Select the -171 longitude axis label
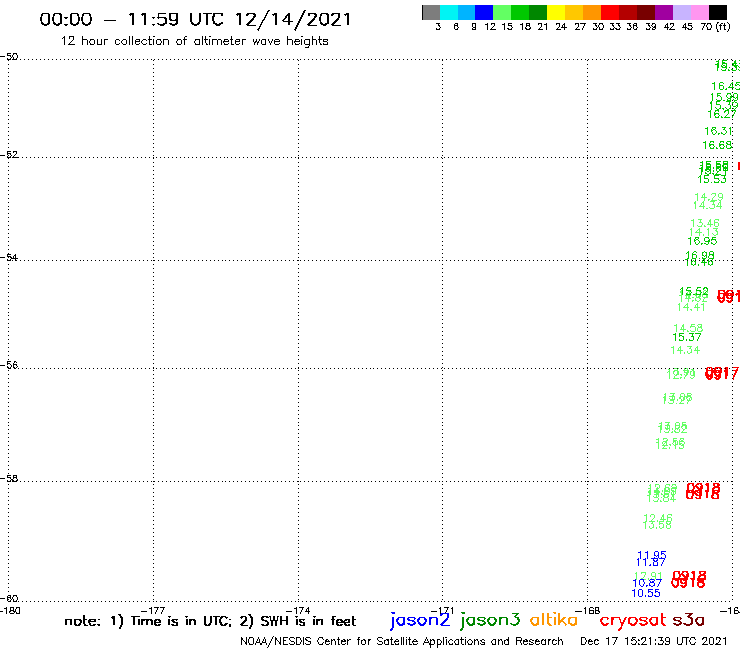The width and height of the screenshot is (740, 650). point(443,611)
